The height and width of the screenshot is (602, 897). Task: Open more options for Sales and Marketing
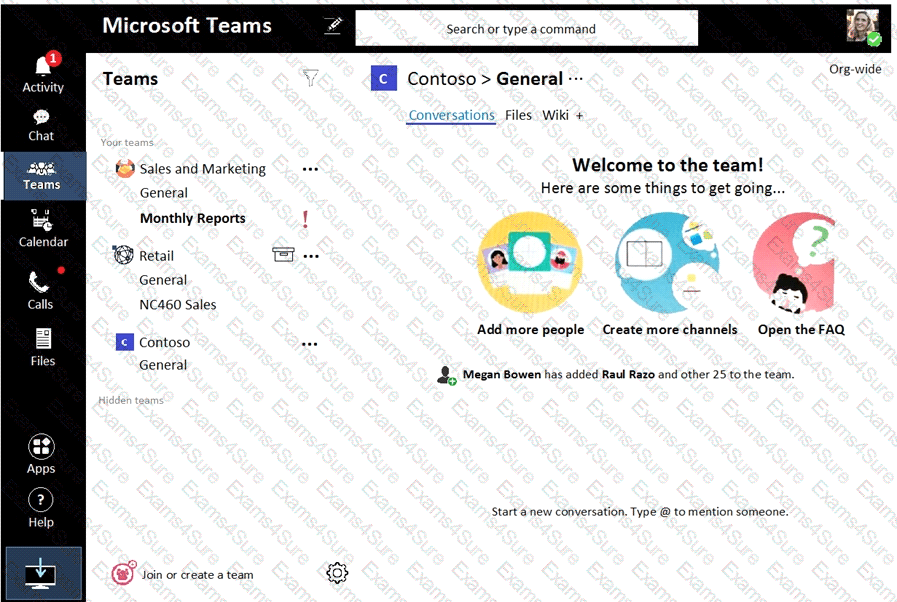(x=310, y=169)
